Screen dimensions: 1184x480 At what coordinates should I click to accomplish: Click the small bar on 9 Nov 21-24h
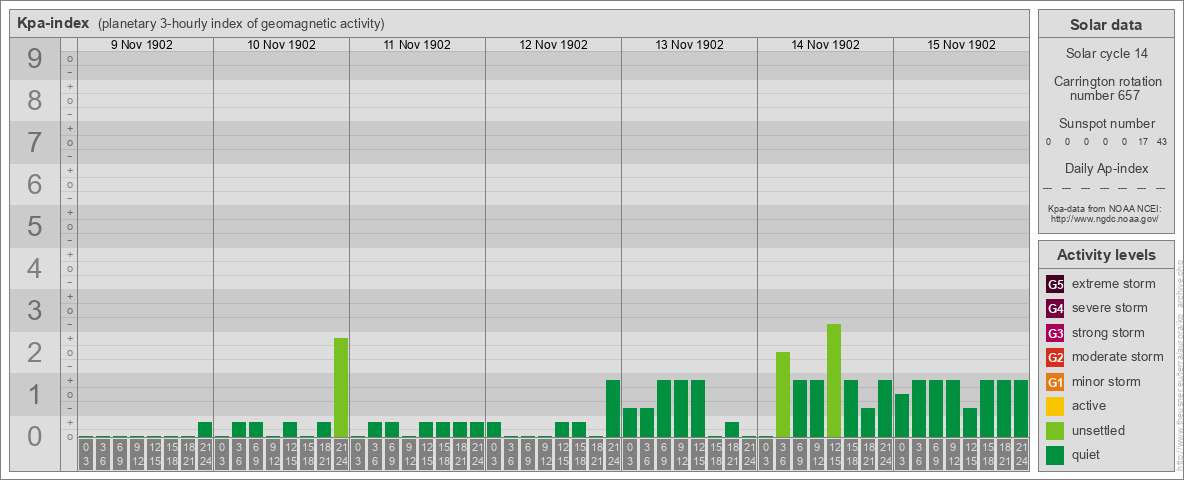(205, 429)
